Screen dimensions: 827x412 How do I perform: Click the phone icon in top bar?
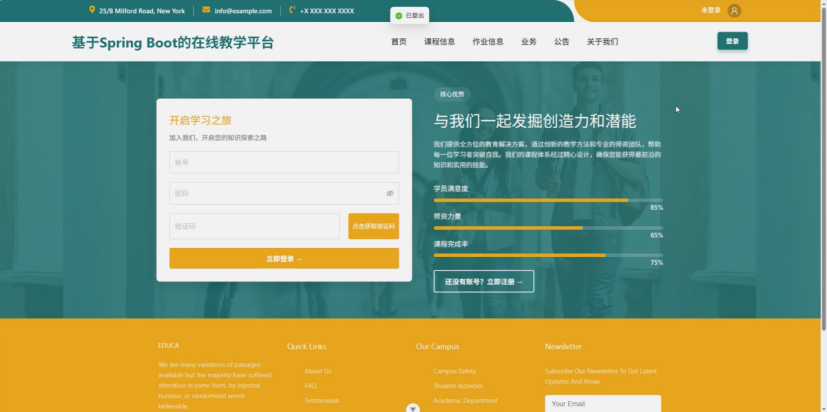[292, 10]
